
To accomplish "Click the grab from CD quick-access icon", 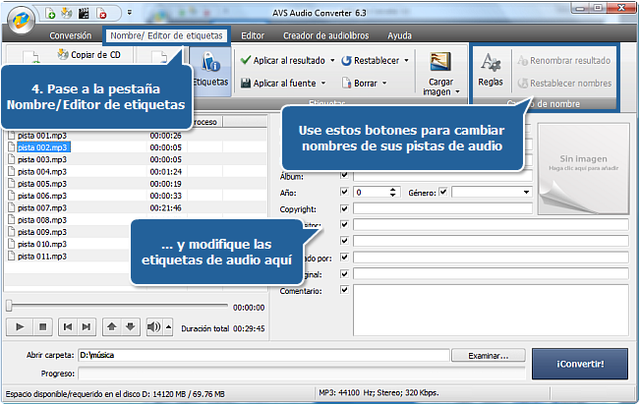I will pos(67,13).
